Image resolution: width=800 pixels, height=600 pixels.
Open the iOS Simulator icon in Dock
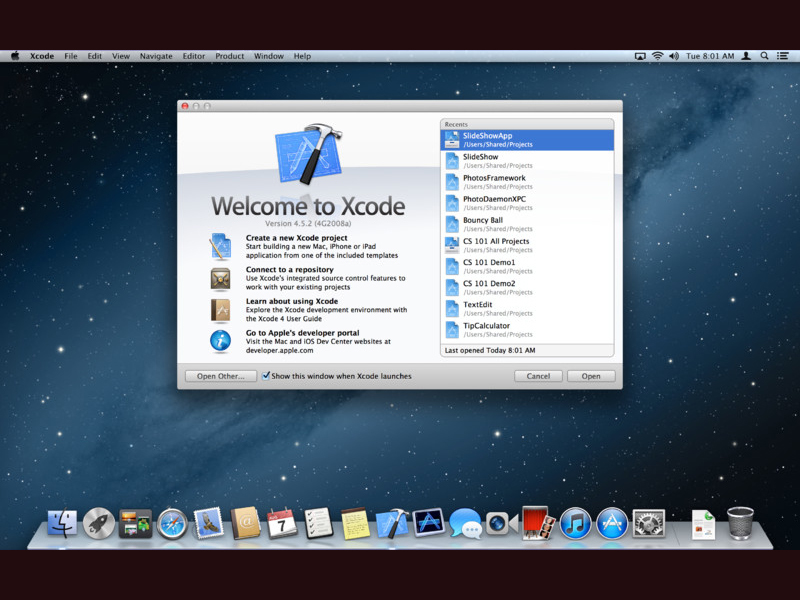click(x=429, y=522)
